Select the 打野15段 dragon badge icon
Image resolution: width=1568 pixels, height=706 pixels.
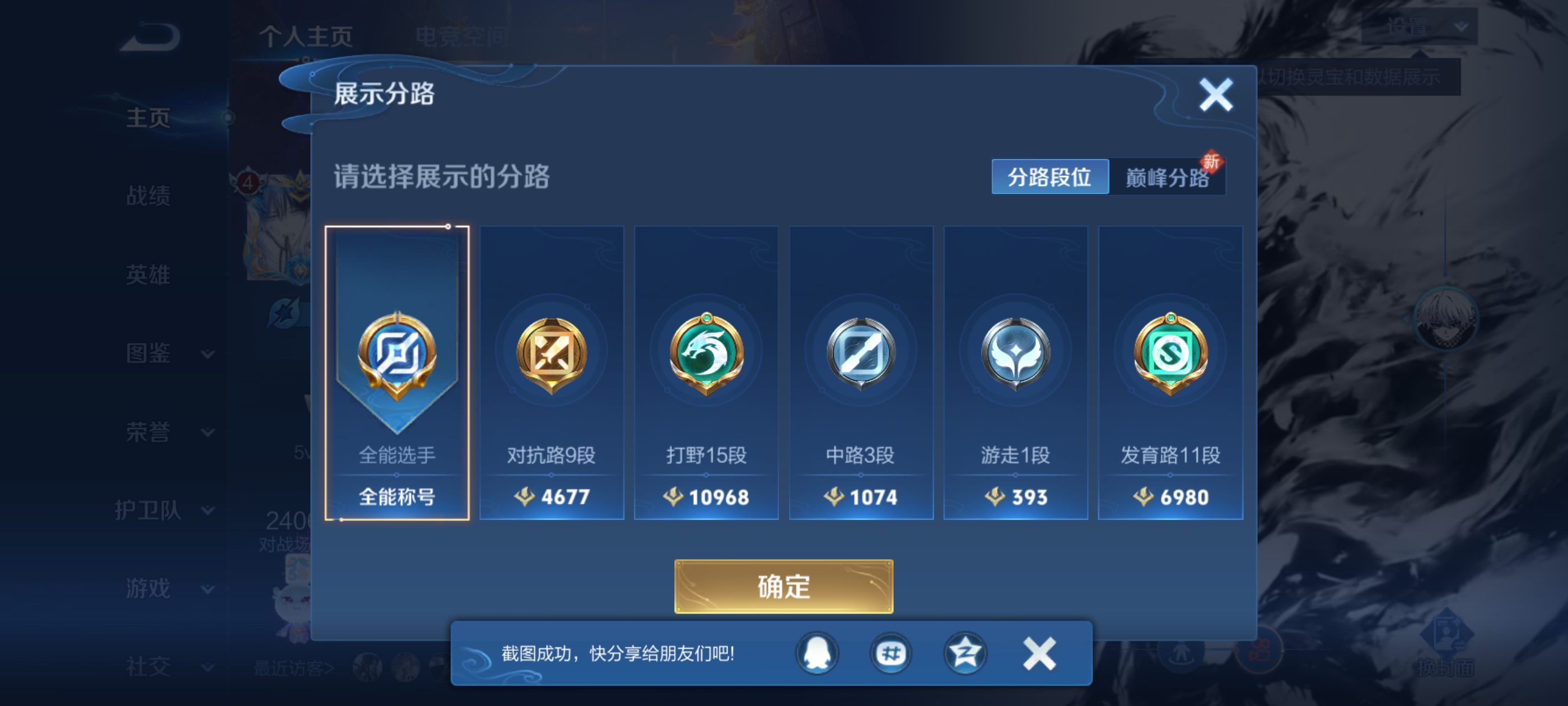click(706, 354)
